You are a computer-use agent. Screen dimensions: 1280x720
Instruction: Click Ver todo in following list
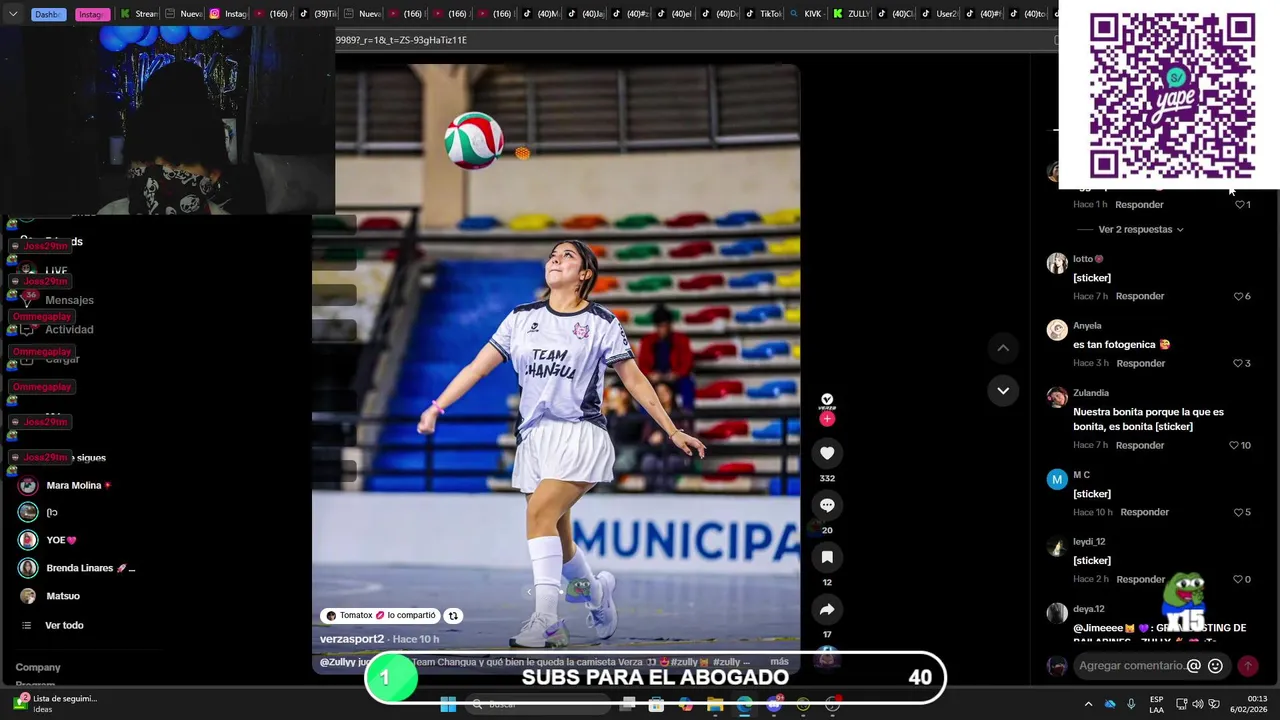[64, 625]
